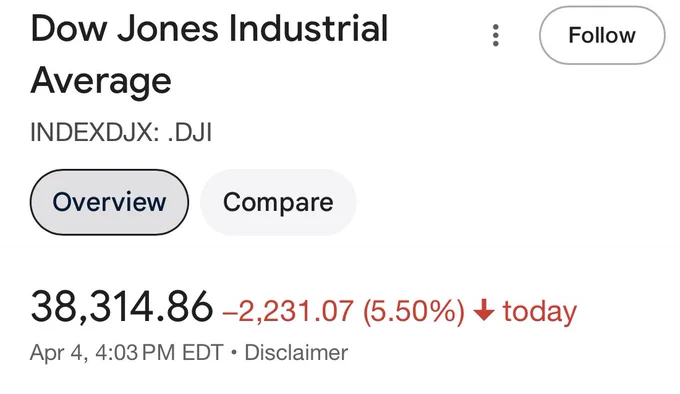The image size is (680, 394).
Task: Click the word "Average" in the title
Action: (101, 81)
